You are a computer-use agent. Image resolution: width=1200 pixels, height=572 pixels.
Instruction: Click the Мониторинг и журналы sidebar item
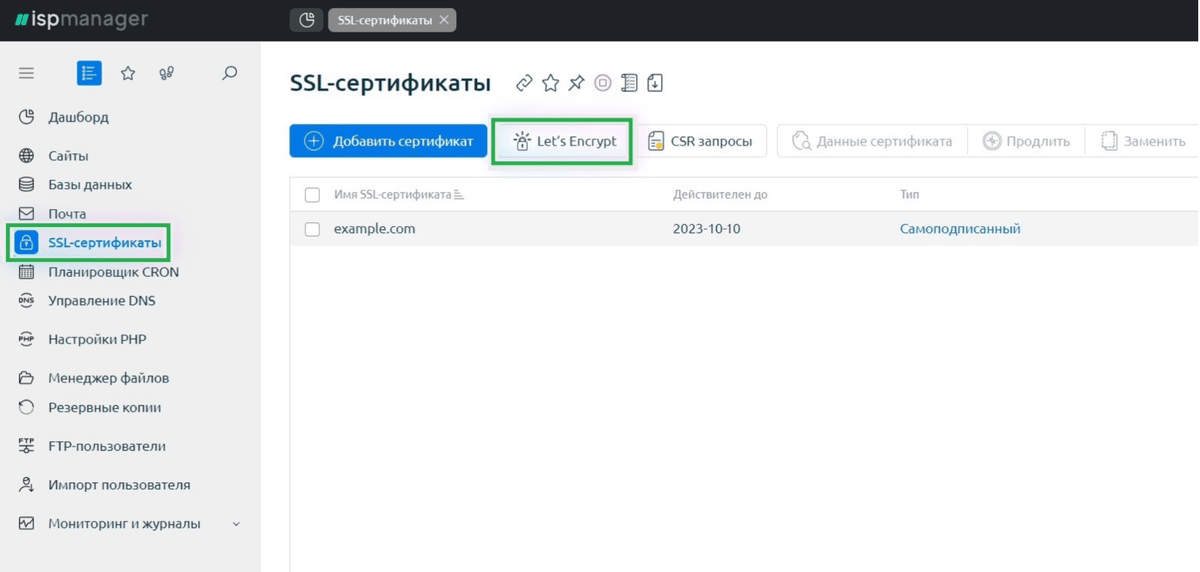tap(124, 524)
